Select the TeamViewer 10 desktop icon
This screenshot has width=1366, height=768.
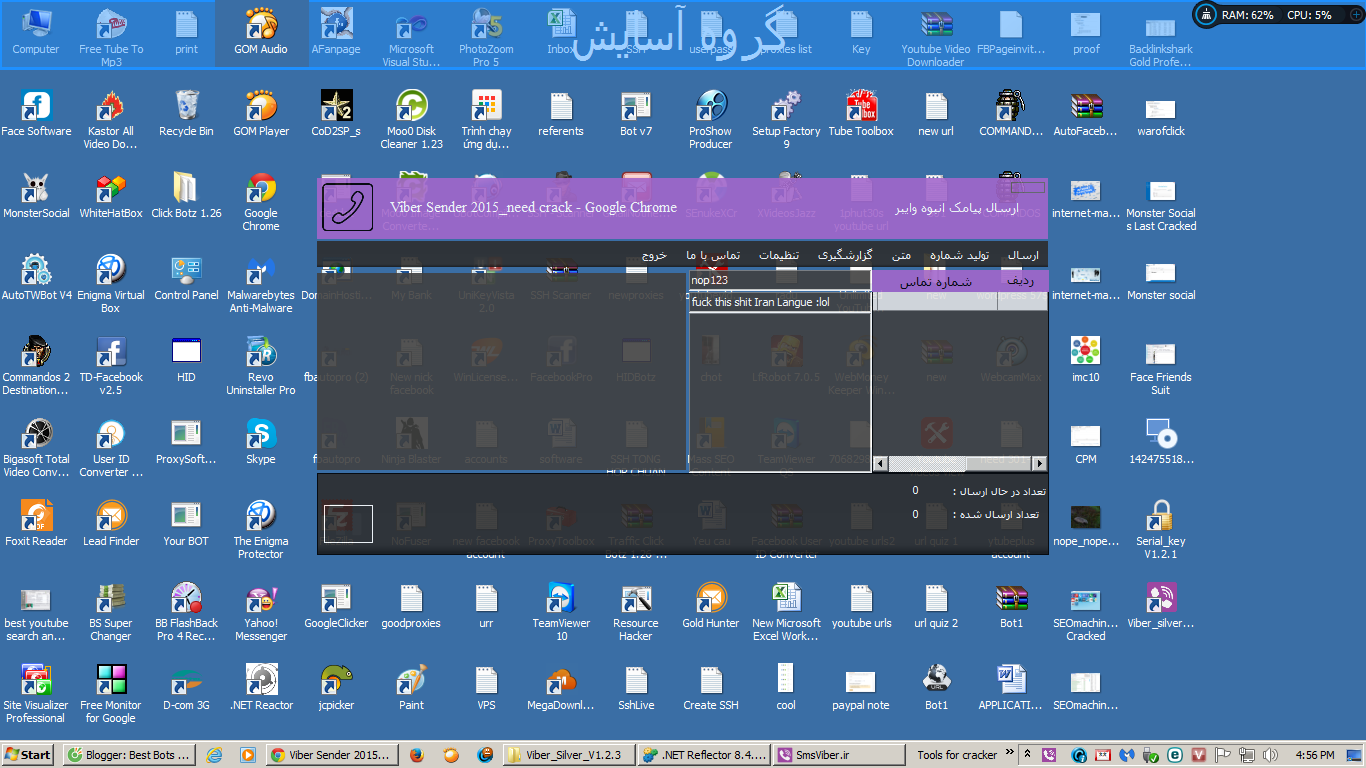(x=561, y=612)
